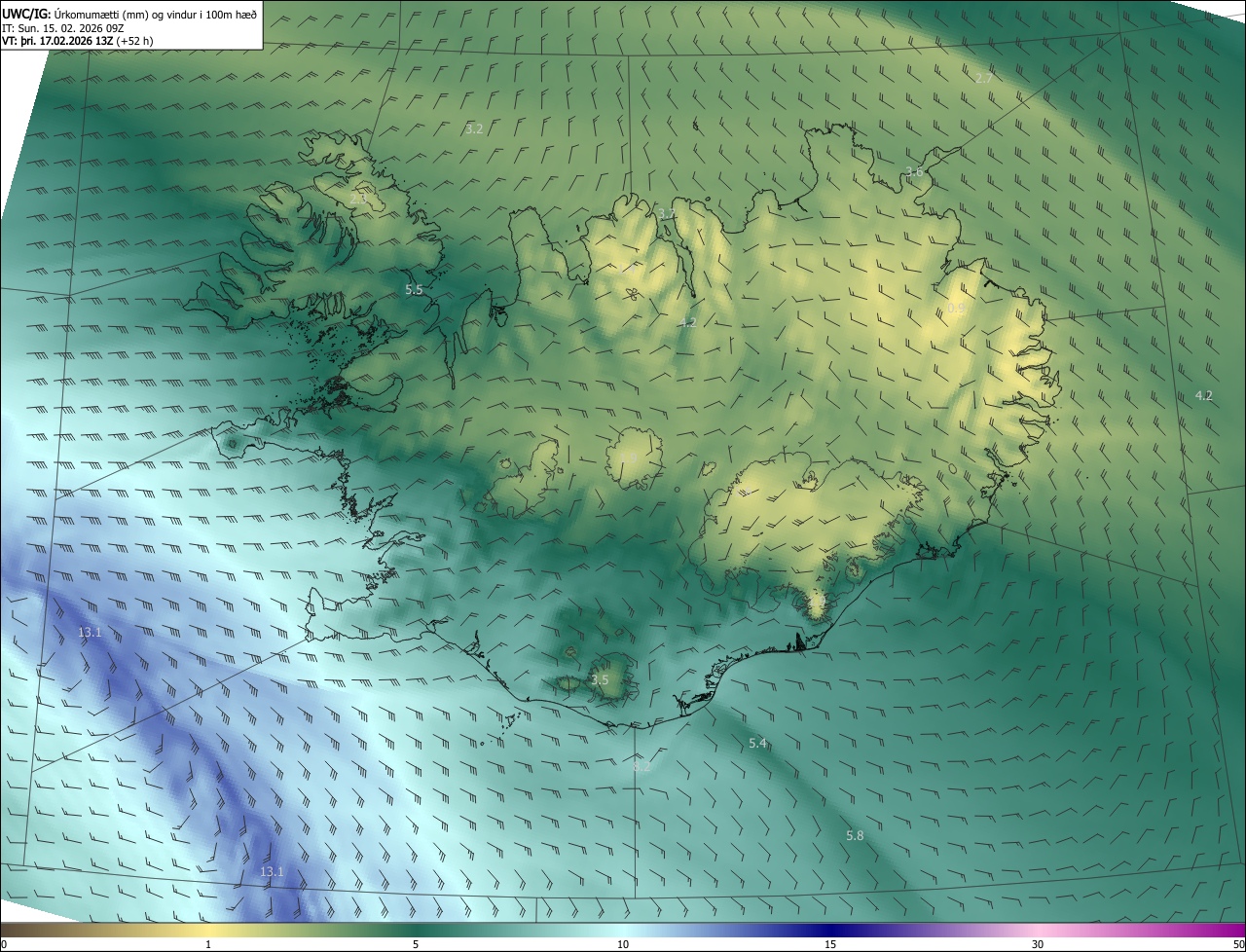Pick the dark navy colorbar segment above 15
The width and height of the screenshot is (1246, 952).
pyautogui.click(x=830, y=929)
